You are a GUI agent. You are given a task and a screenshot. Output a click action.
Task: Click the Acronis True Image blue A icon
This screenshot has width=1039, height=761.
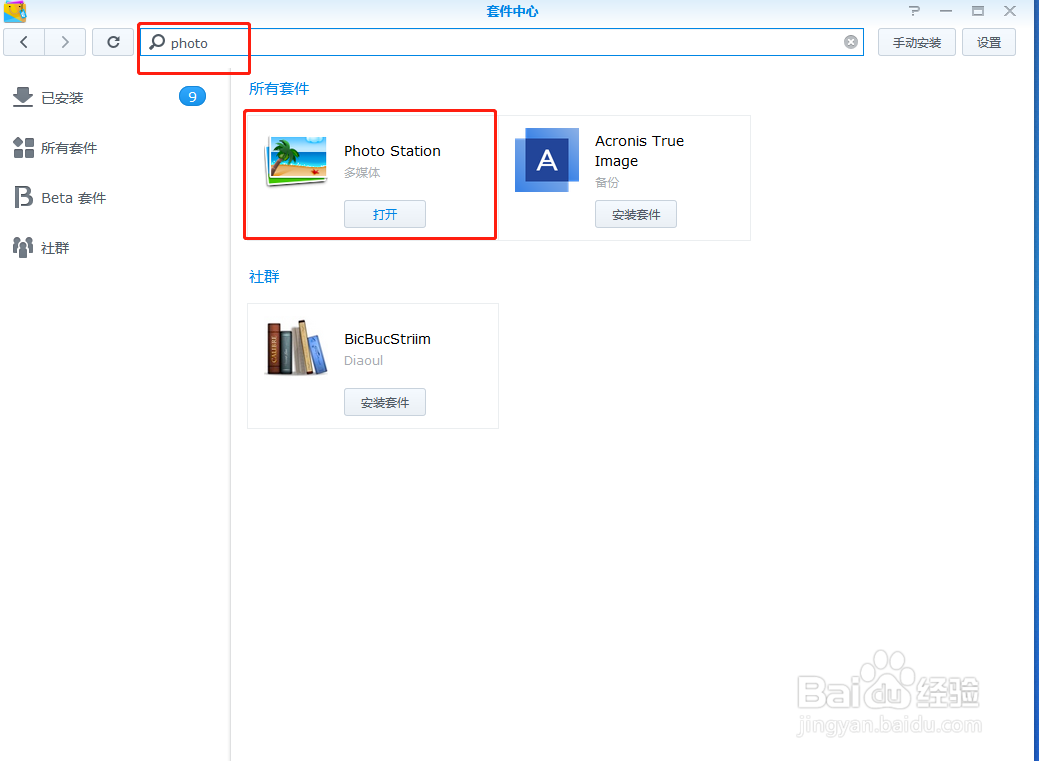tap(547, 160)
